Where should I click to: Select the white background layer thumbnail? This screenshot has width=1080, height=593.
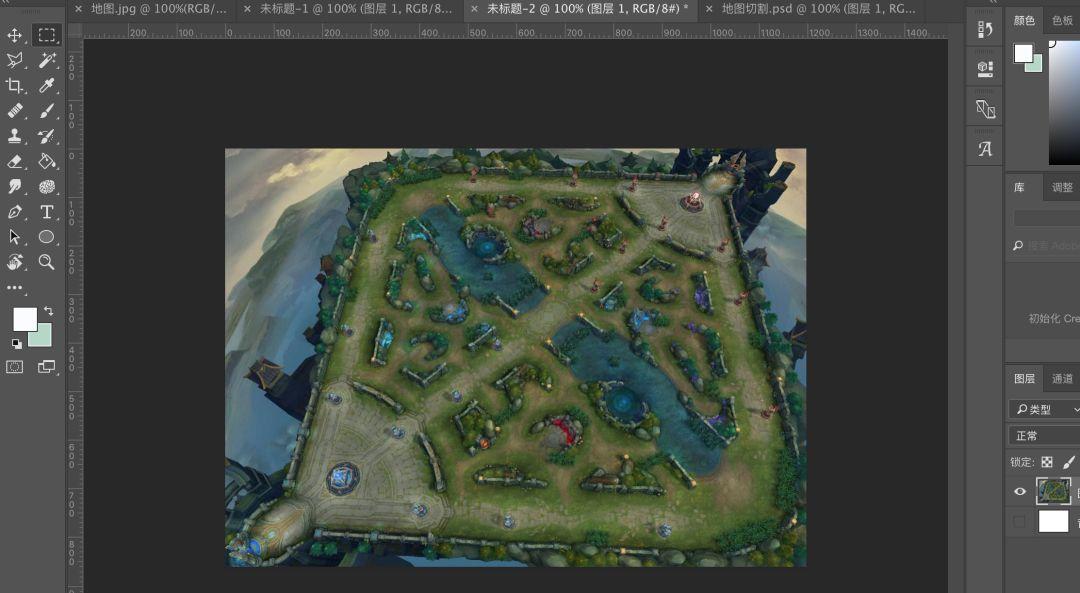tap(1053, 521)
